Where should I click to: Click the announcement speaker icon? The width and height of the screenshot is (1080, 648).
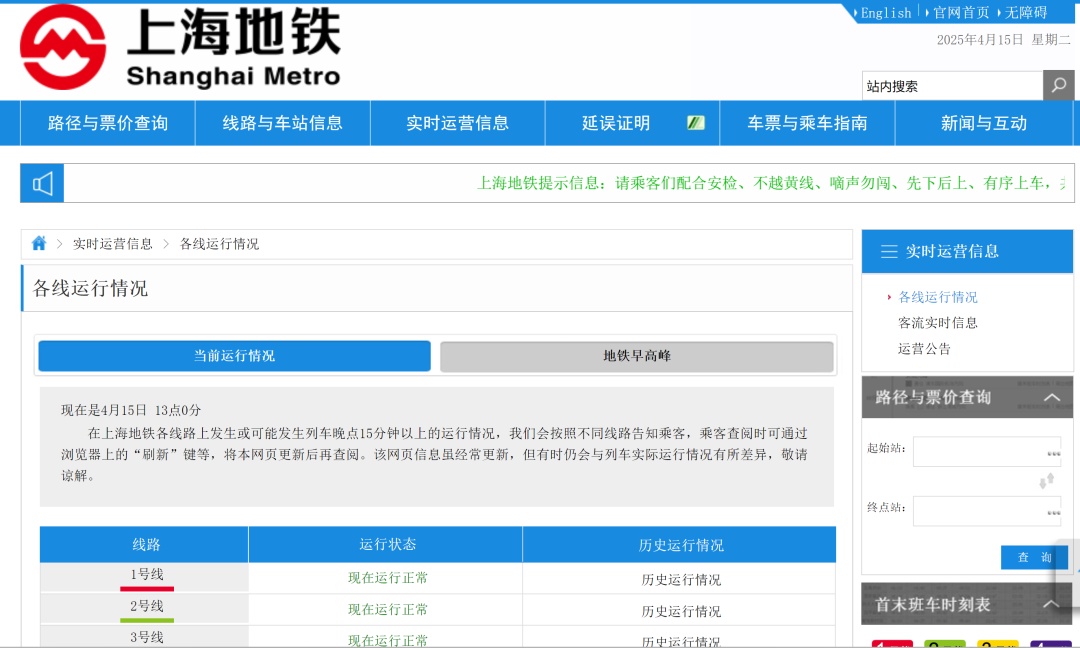coord(42,184)
